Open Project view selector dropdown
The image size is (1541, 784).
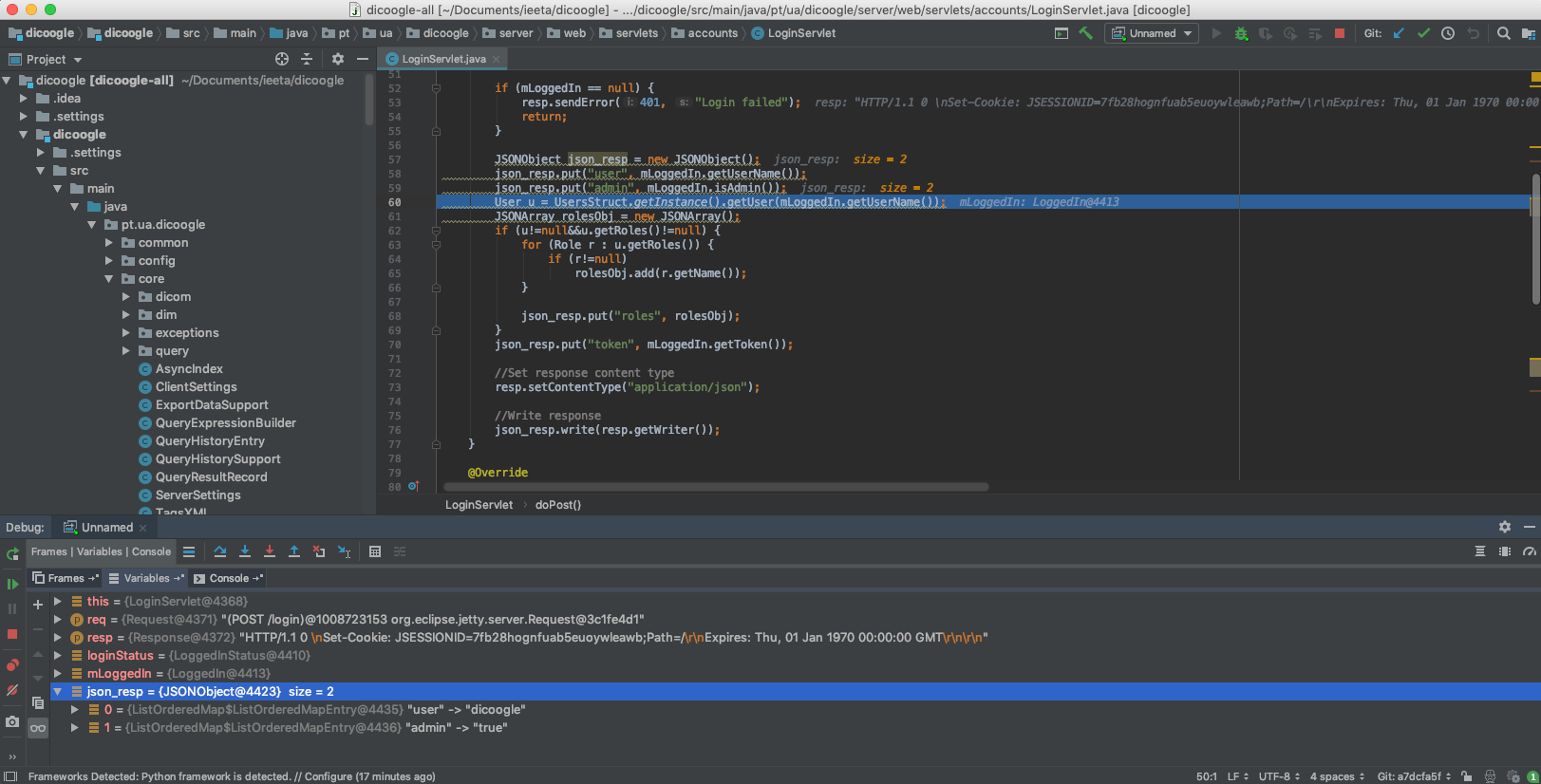pos(47,59)
